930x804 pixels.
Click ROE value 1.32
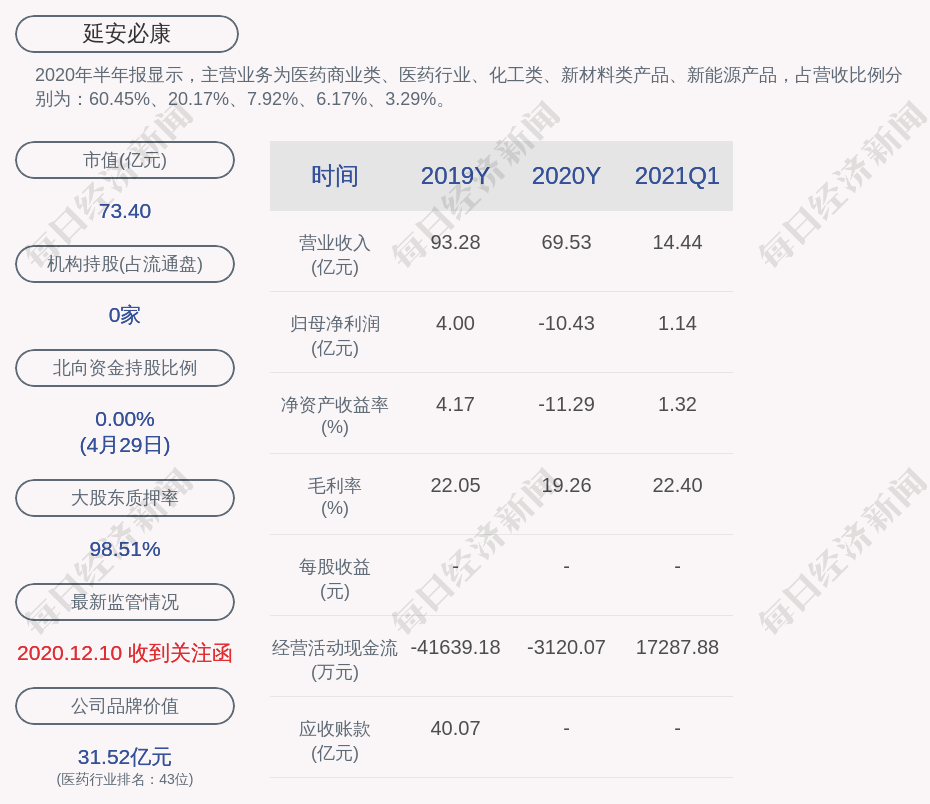(677, 404)
